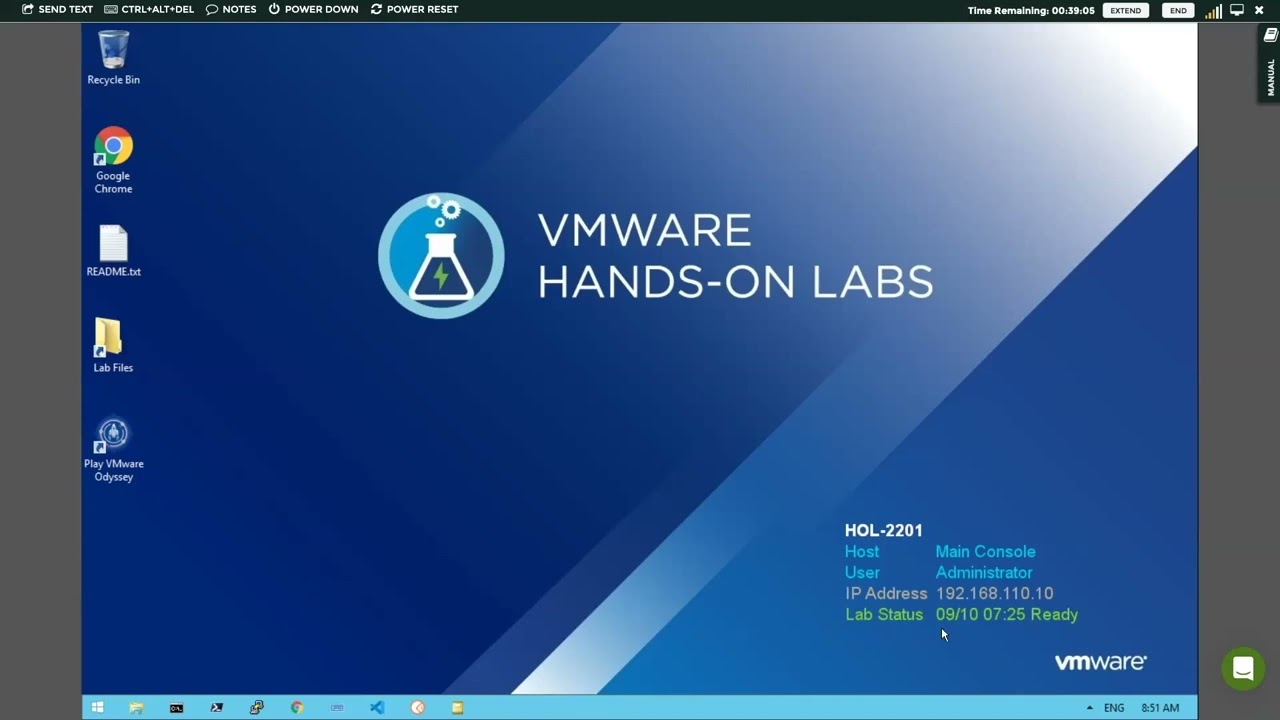
Task: Click the network signal strength indicator
Action: (x=1213, y=10)
